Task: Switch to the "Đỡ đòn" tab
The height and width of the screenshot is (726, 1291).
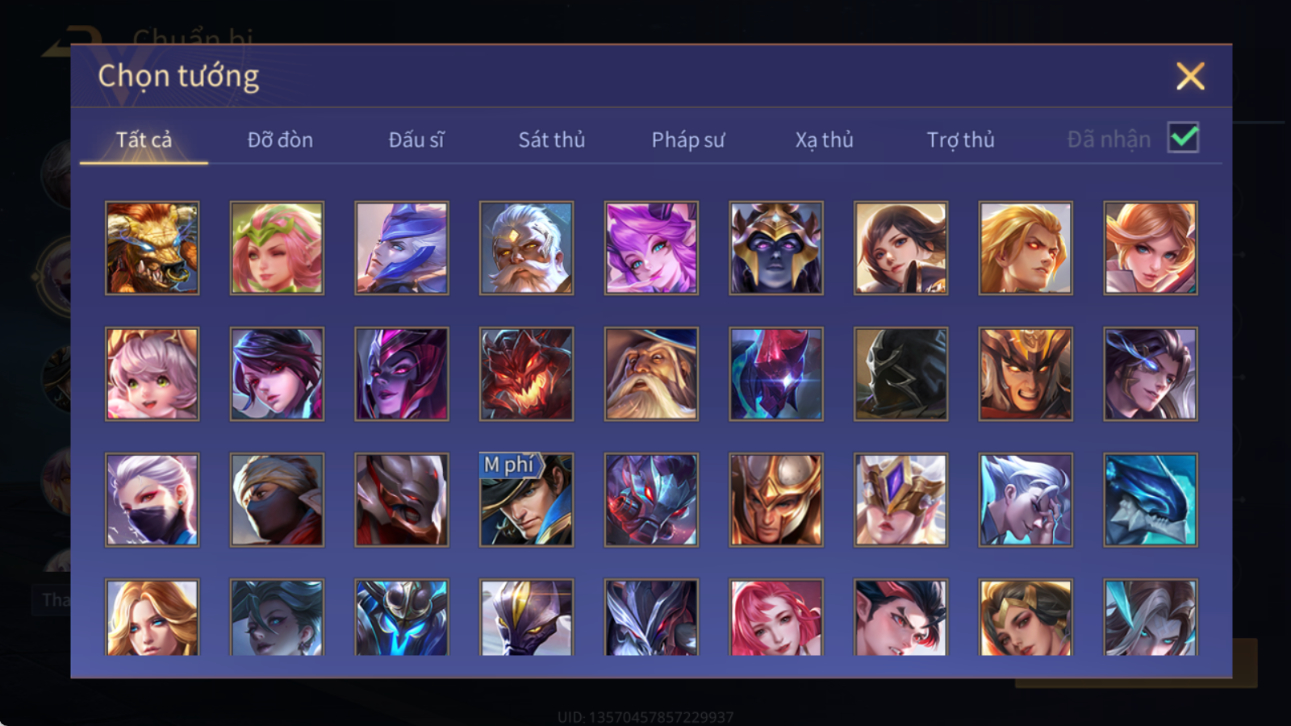Action: (x=280, y=140)
